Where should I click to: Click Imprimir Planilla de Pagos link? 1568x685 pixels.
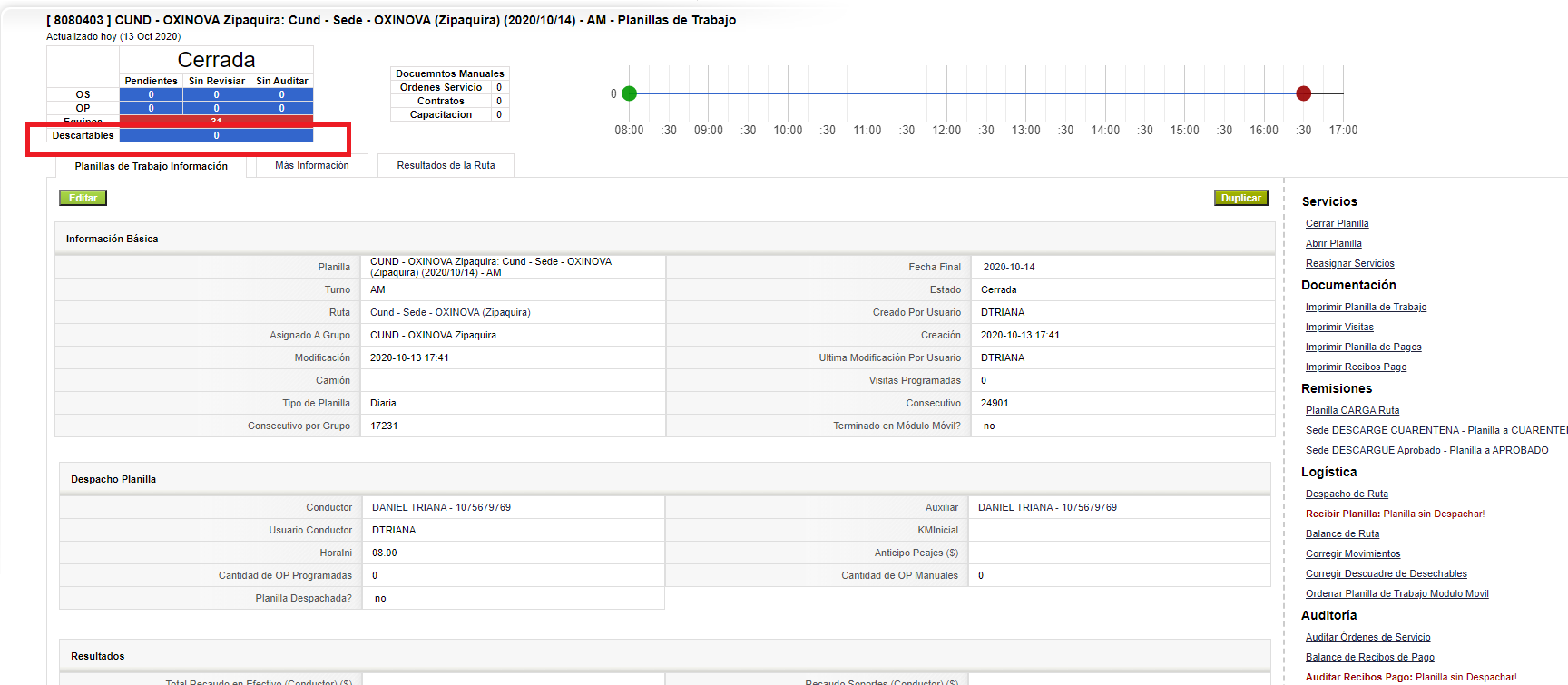[x=1363, y=347]
